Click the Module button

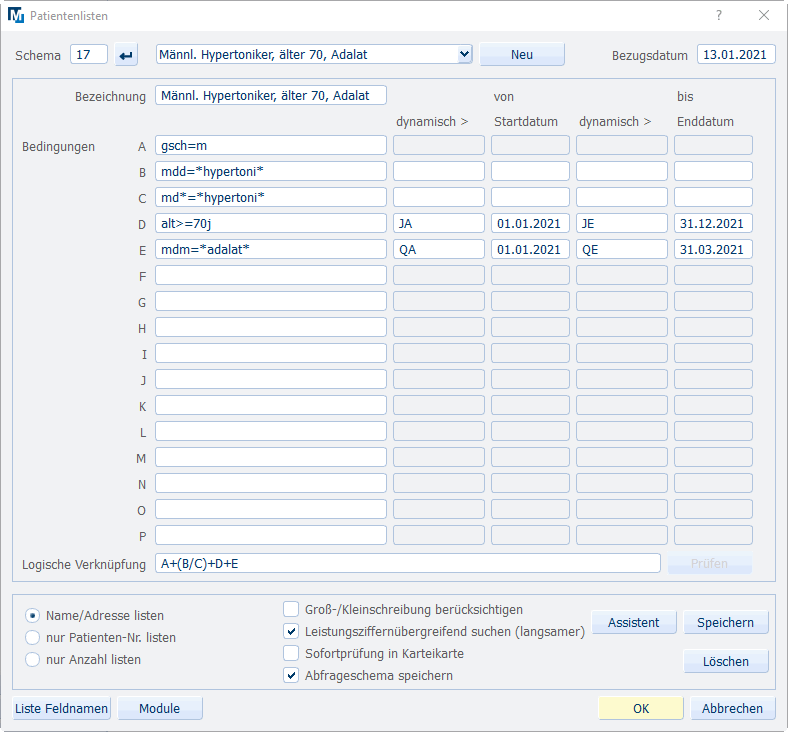click(160, 708)
